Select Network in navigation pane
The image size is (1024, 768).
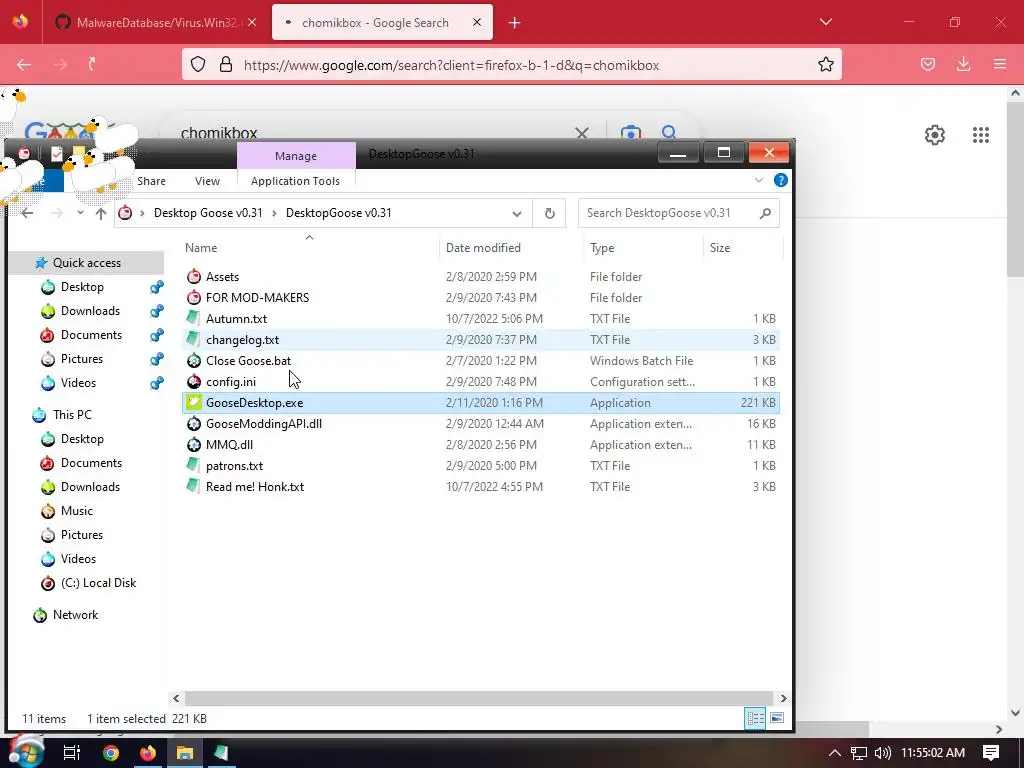(75, 615)
